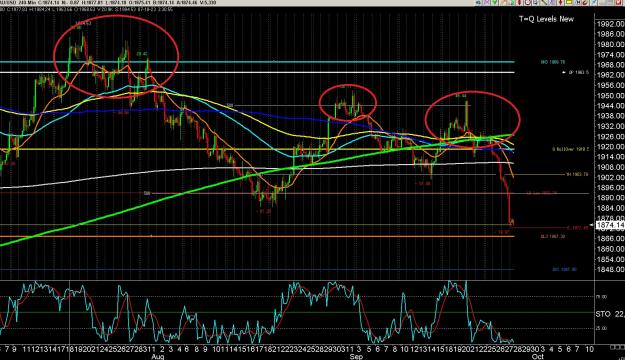Click the 1974.00 price axis label
Screen dimensions: 625x360
click(610, 55)
